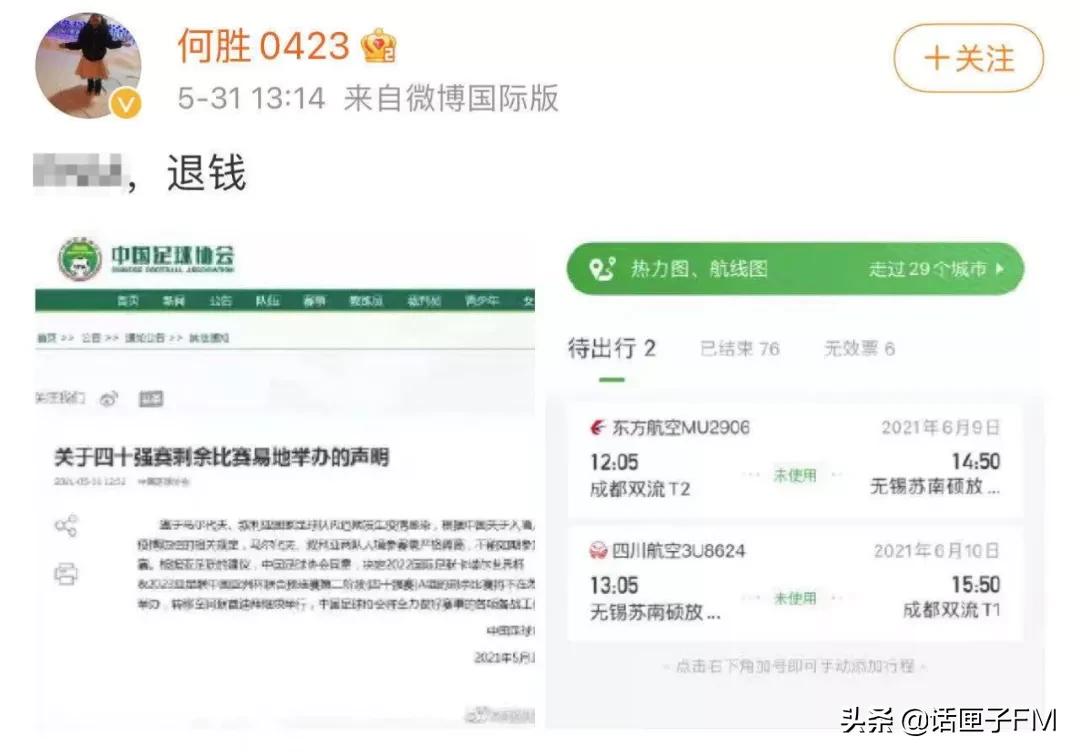Click the Chinese Football Association emblem
This screenshot has width=1080, height=756.
click(x=82, y=261)
